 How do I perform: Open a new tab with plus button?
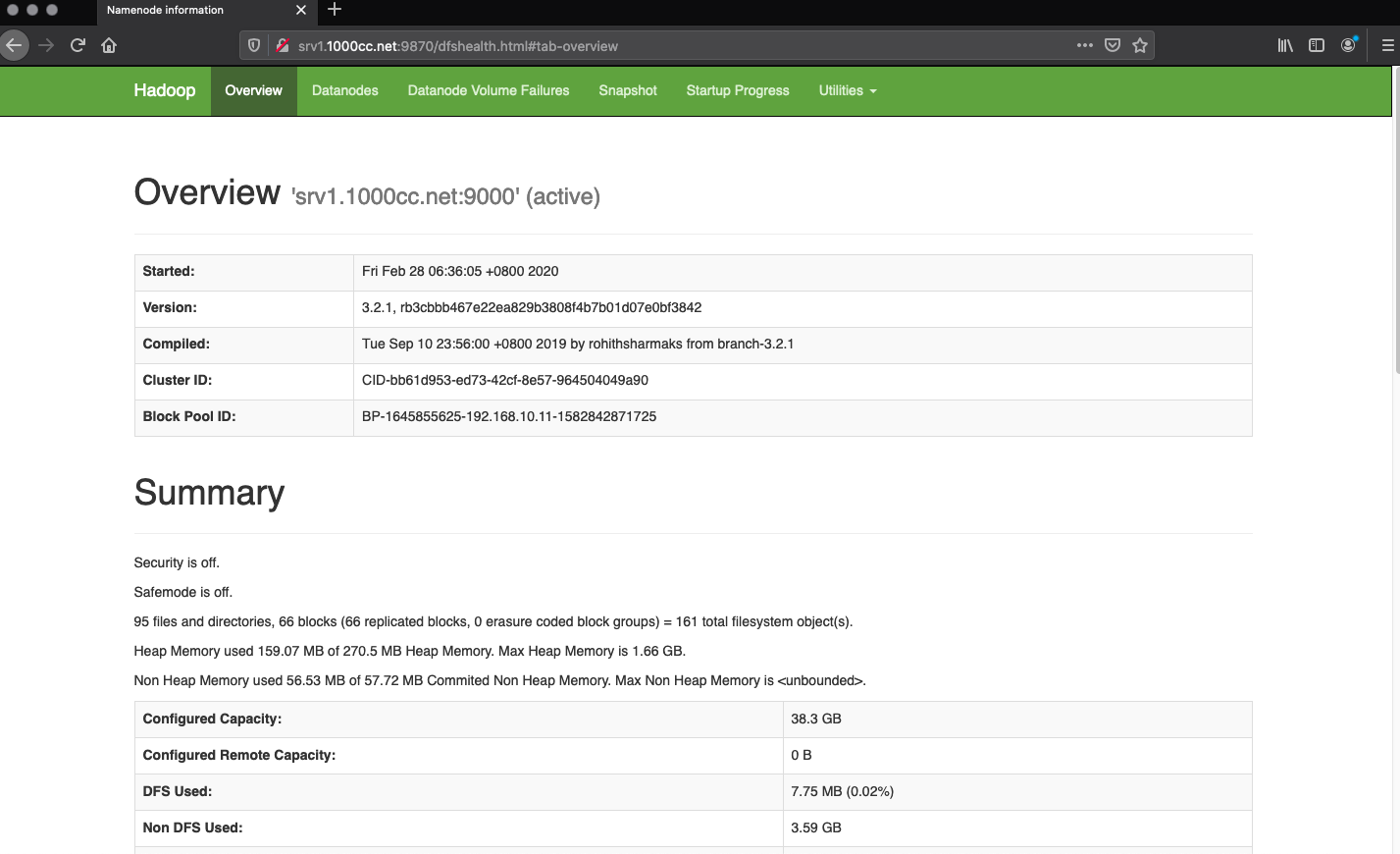click(x=335, y=10)
